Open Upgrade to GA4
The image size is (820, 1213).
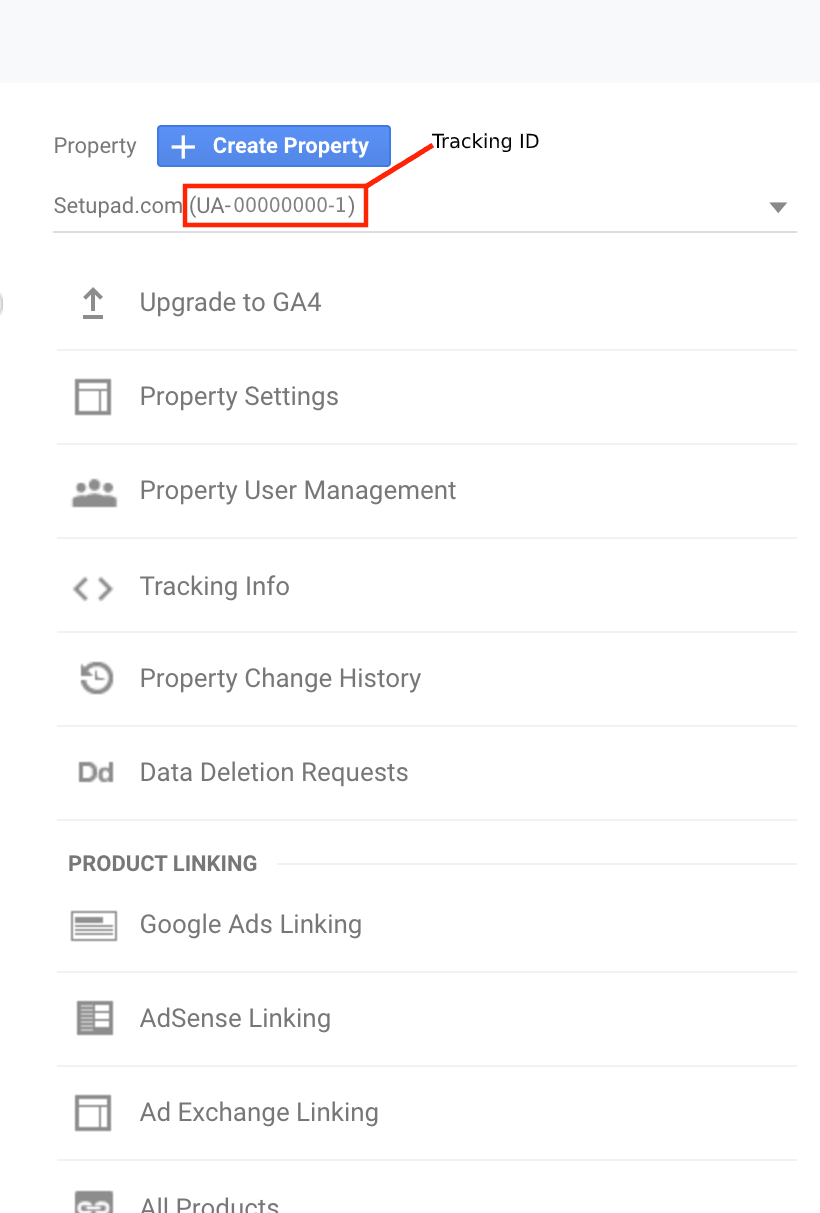coord(230,302)
